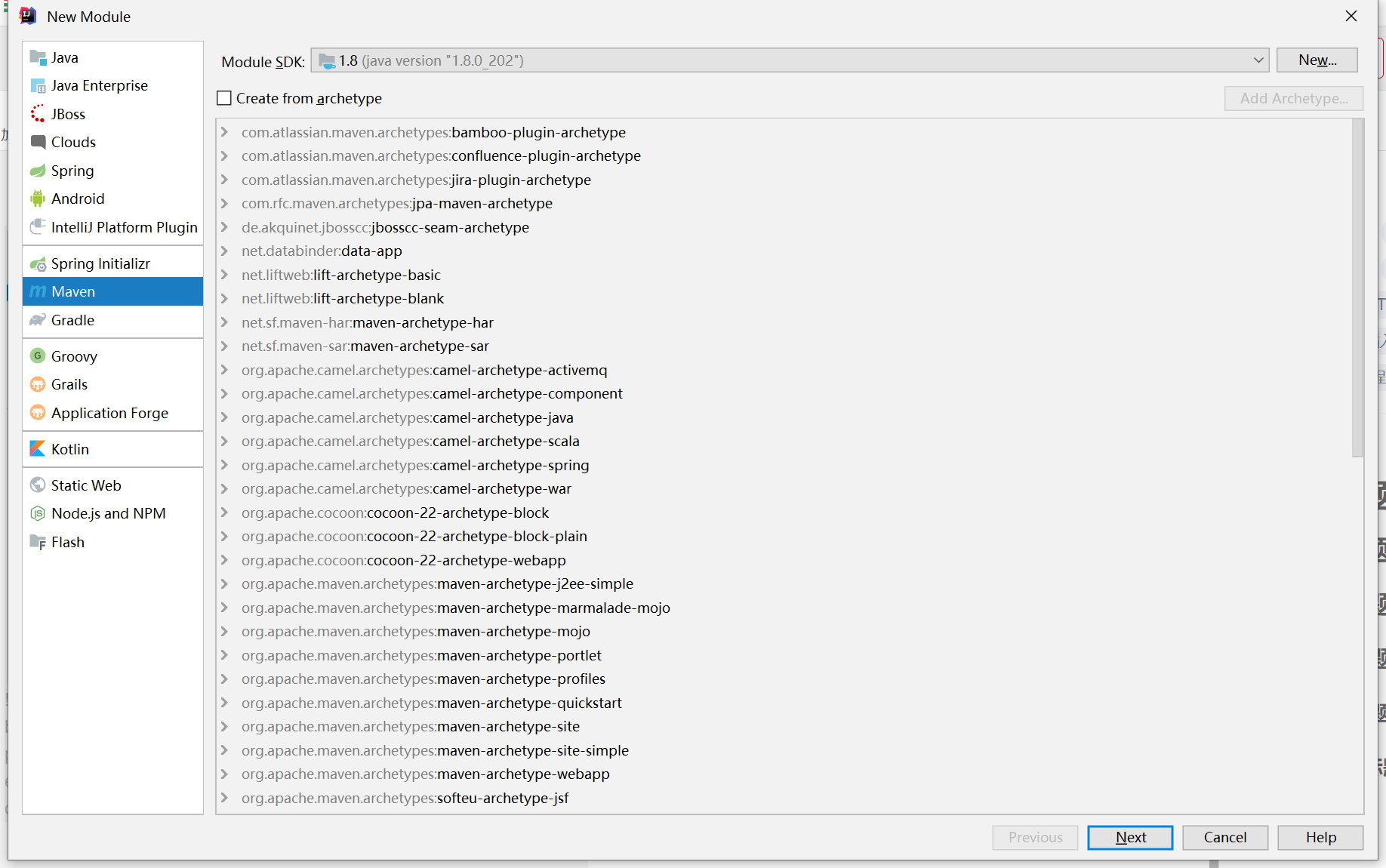This screenshot has height=868, width=1386.
Task: Click the Grails orange icon
Action: [x=38, y=384]
